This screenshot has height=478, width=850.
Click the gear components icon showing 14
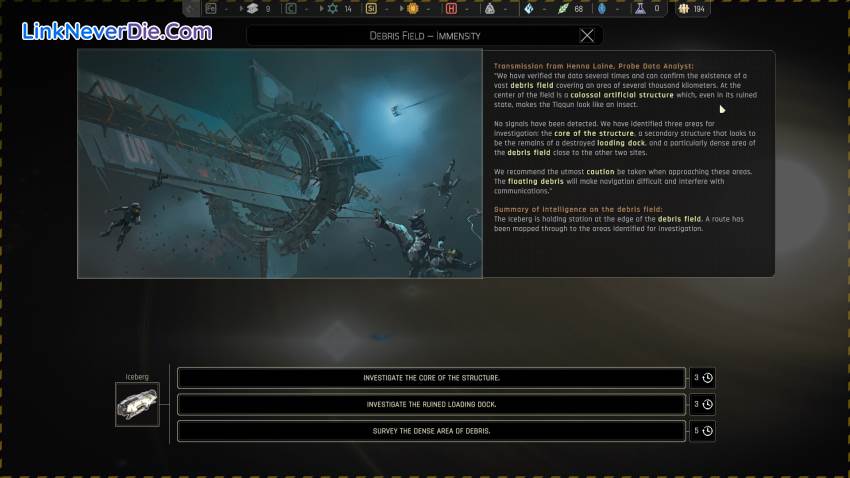pyautogui.click(x=333, y=9)
